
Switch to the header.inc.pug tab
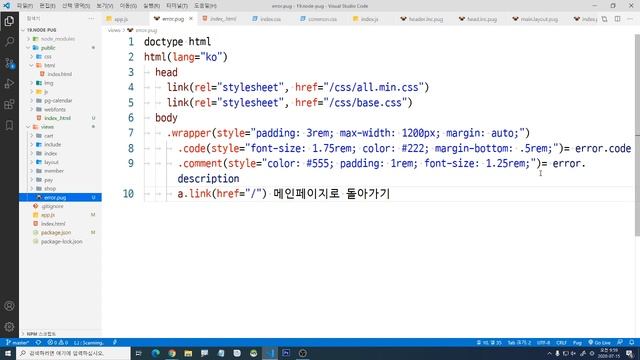426,19
